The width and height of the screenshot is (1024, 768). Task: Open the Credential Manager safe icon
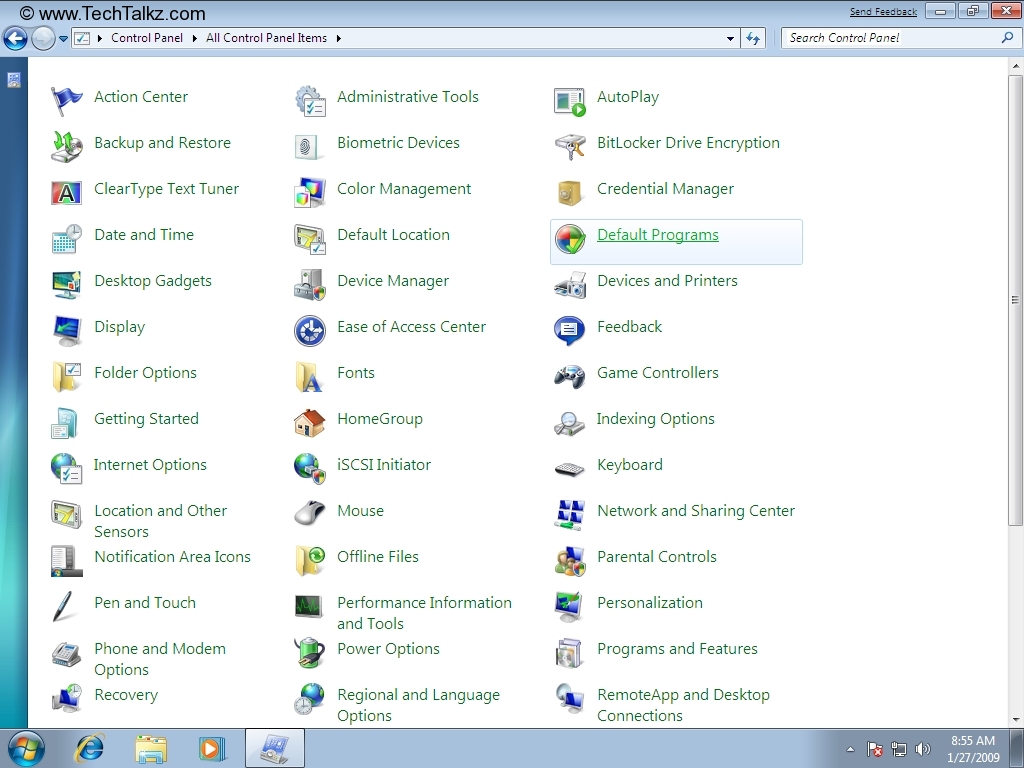coord(569,193)
